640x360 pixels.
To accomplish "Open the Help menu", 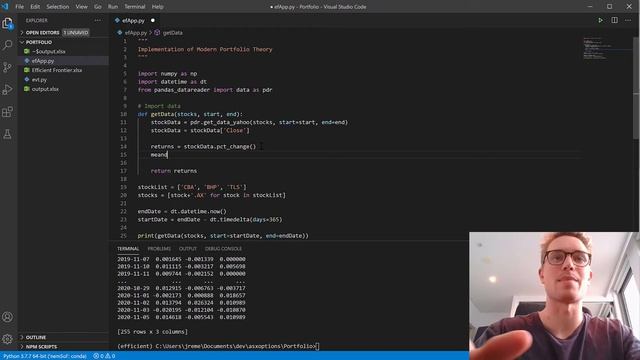I will coord(158,7).
